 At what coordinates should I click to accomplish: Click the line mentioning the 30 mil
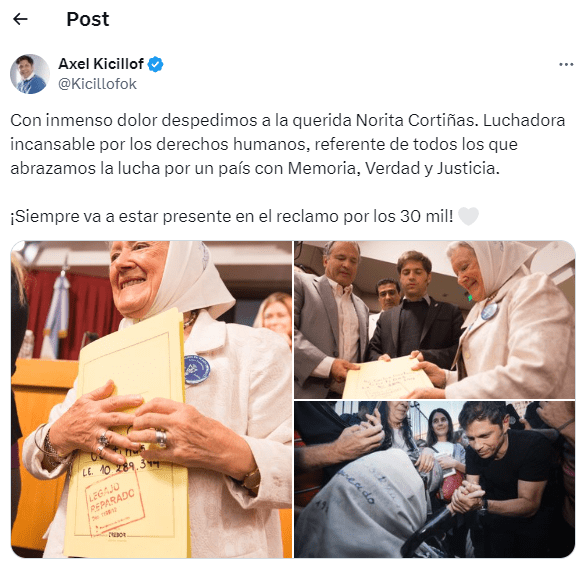click(x=232, y=216)
